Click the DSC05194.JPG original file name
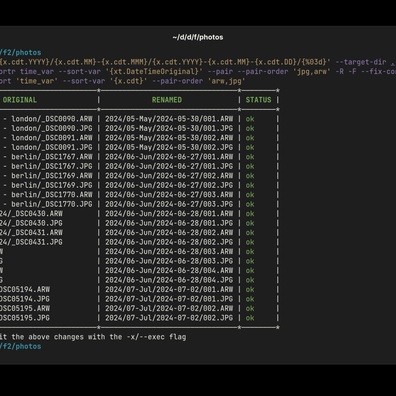The width and height of the screenshot is (396, 396). click(x=25, y=299)
